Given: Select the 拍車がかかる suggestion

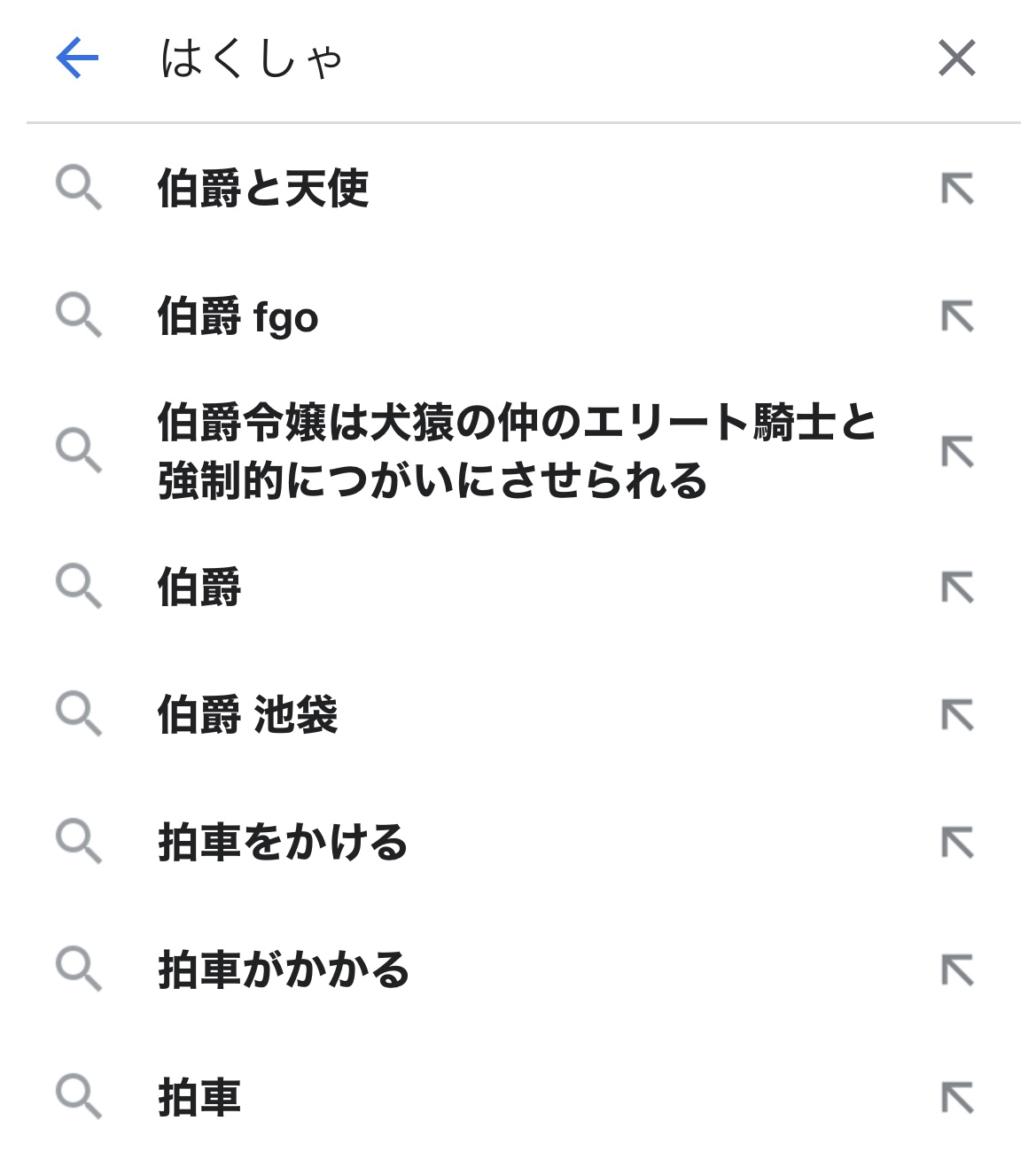Looking at the screenshot, I should click(284, 969).
